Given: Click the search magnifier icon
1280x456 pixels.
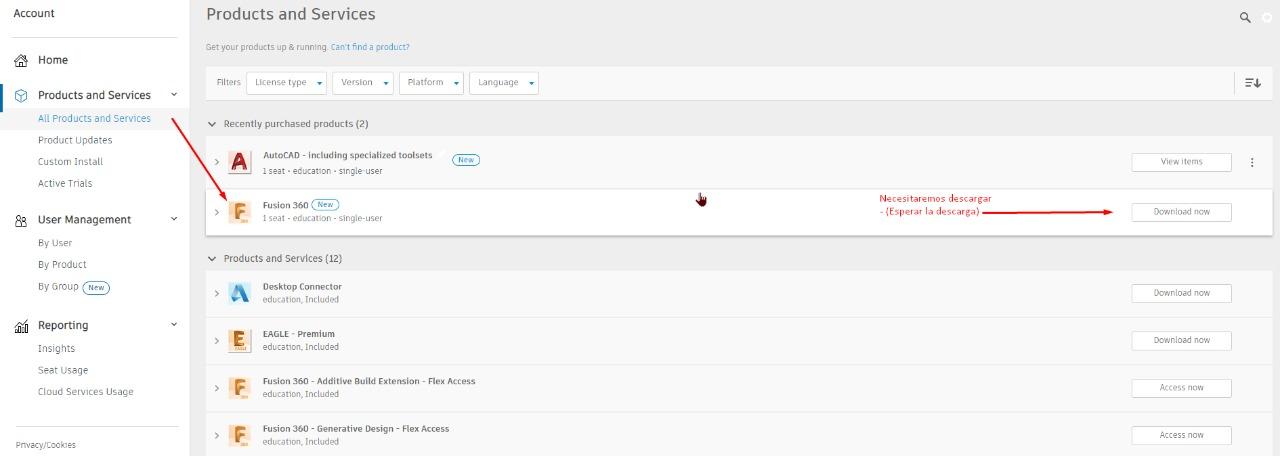Looking at the screenshot, I should coord(1245,17).
